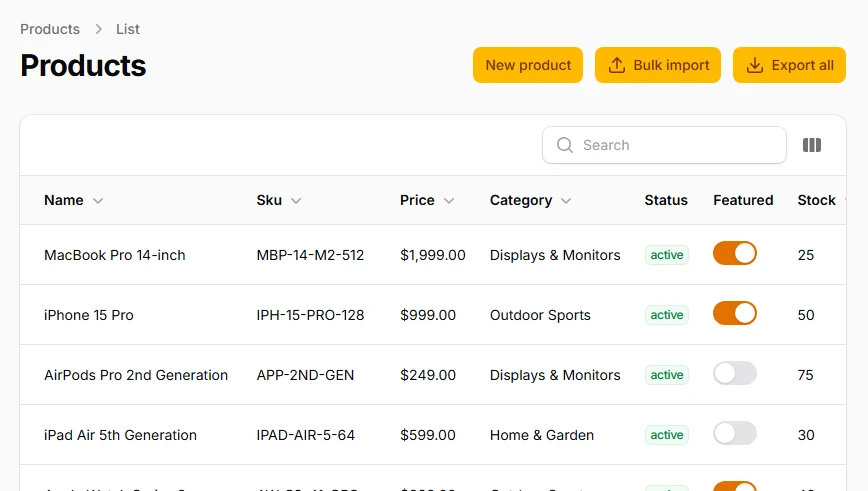Click Home & Garden category cell
This screenshot has height=491, width=868.
542,435
